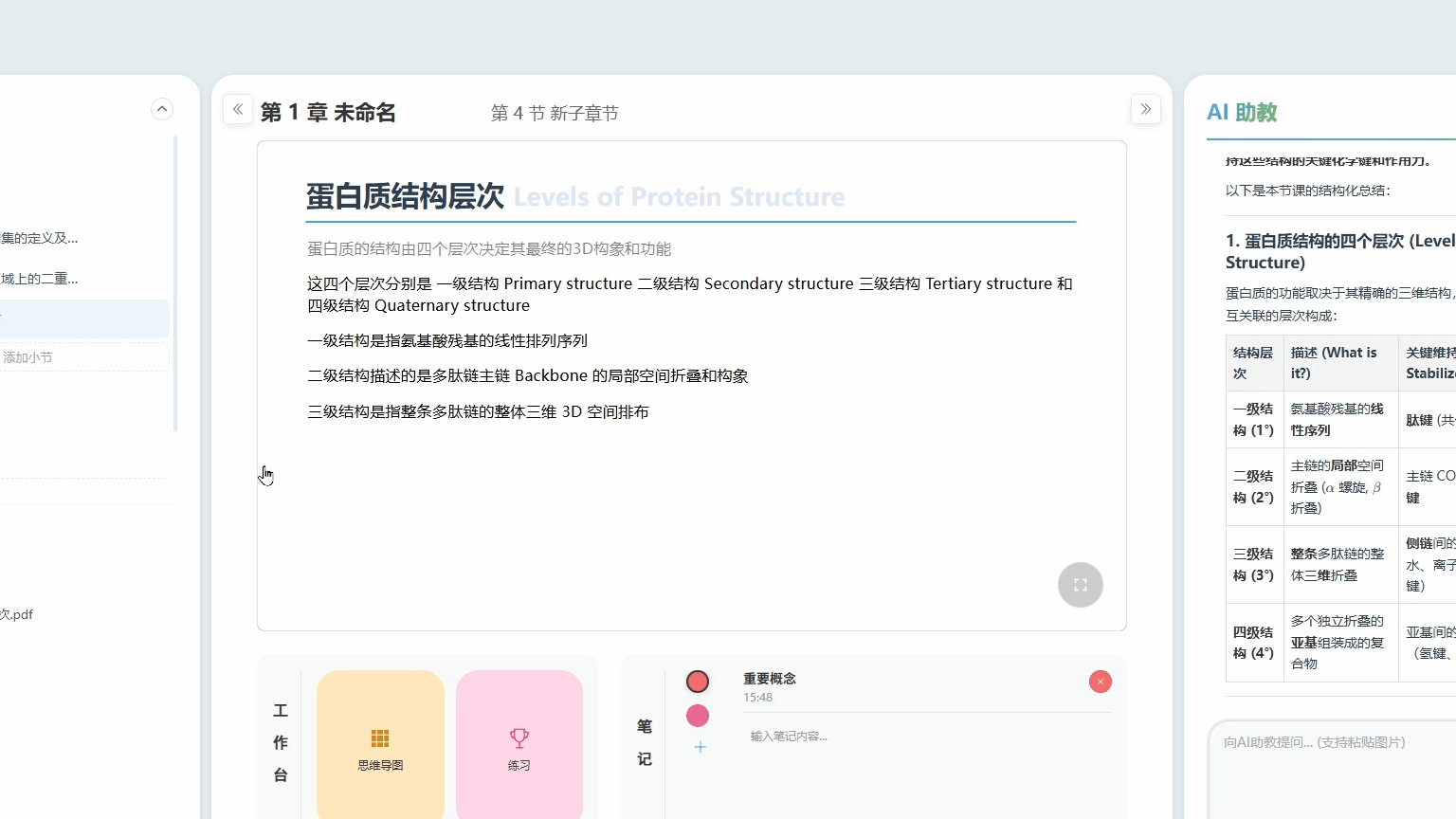Close the 重要概念 note card
Image resolution: width=1456 pixels, height=819 pixels.
pyautogui.click(x=1100, y=682)
